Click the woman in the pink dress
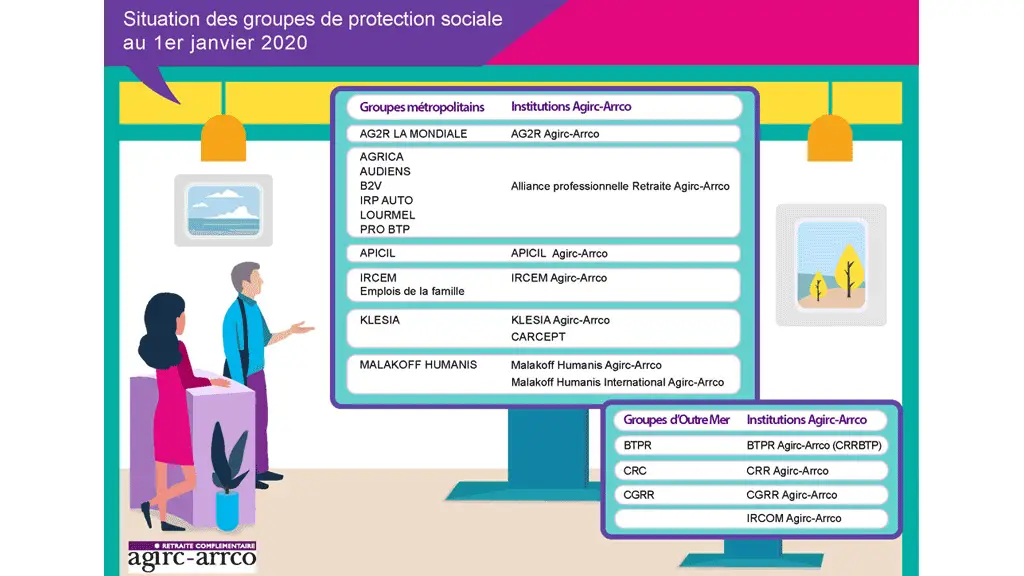The height and width of the screenshot is (576, 1024). 171,405
